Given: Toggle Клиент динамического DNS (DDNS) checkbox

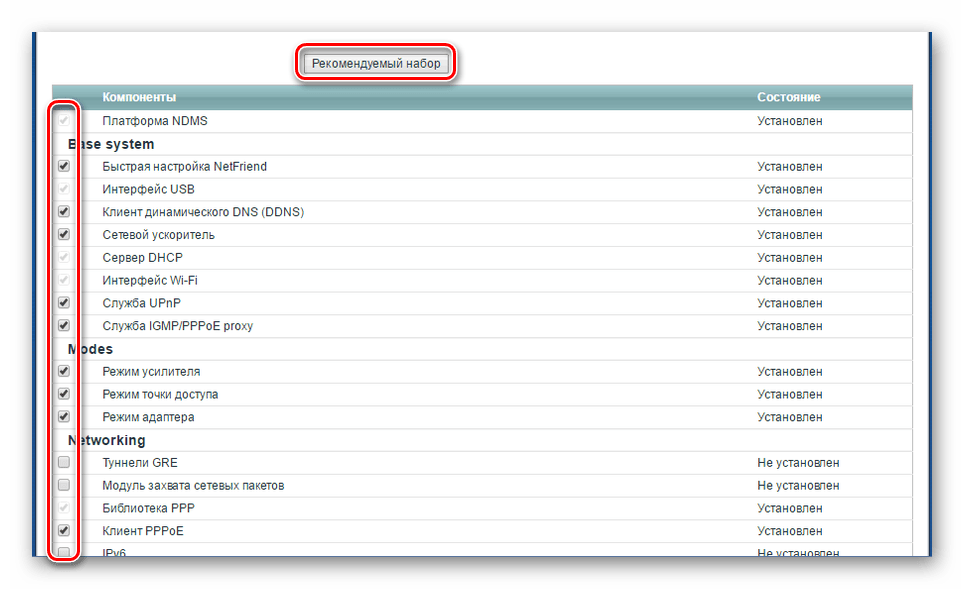Looking at the screenshot, I should click(64, 212).
